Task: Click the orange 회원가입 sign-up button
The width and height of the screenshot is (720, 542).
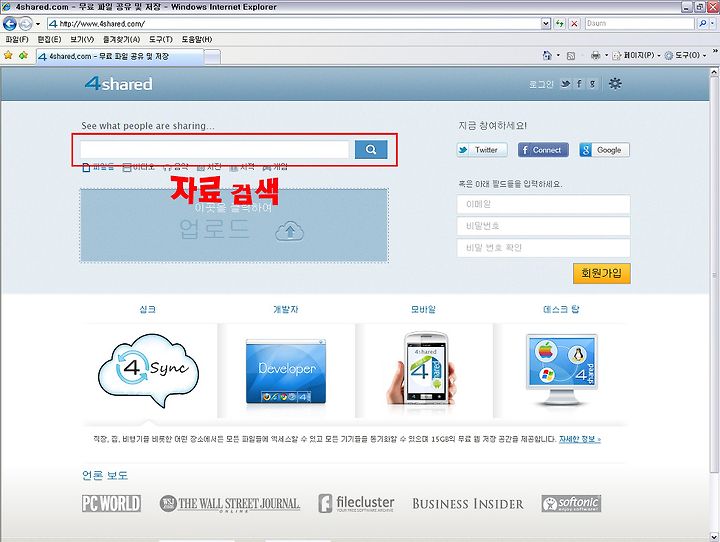Action: click(602, 273)
